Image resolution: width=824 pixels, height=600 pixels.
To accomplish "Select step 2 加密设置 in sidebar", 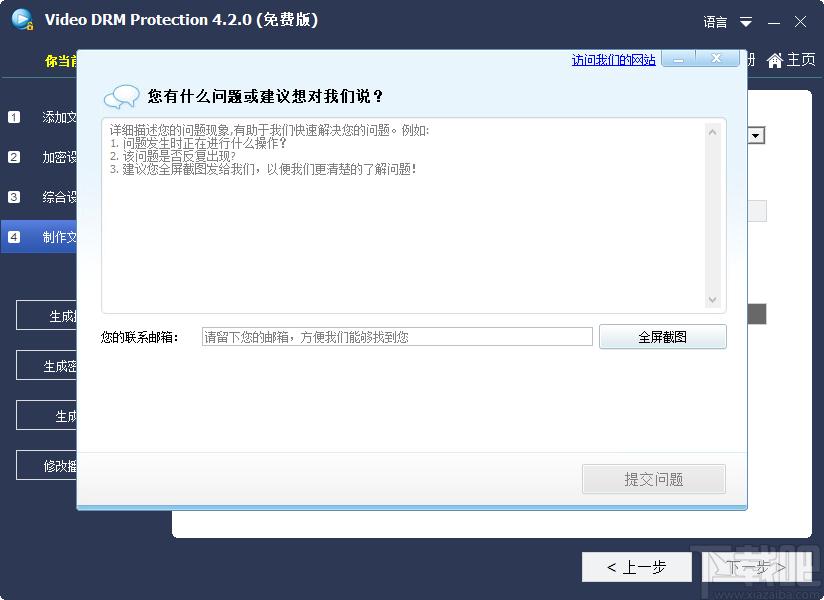I will click(x=39, y=157).
